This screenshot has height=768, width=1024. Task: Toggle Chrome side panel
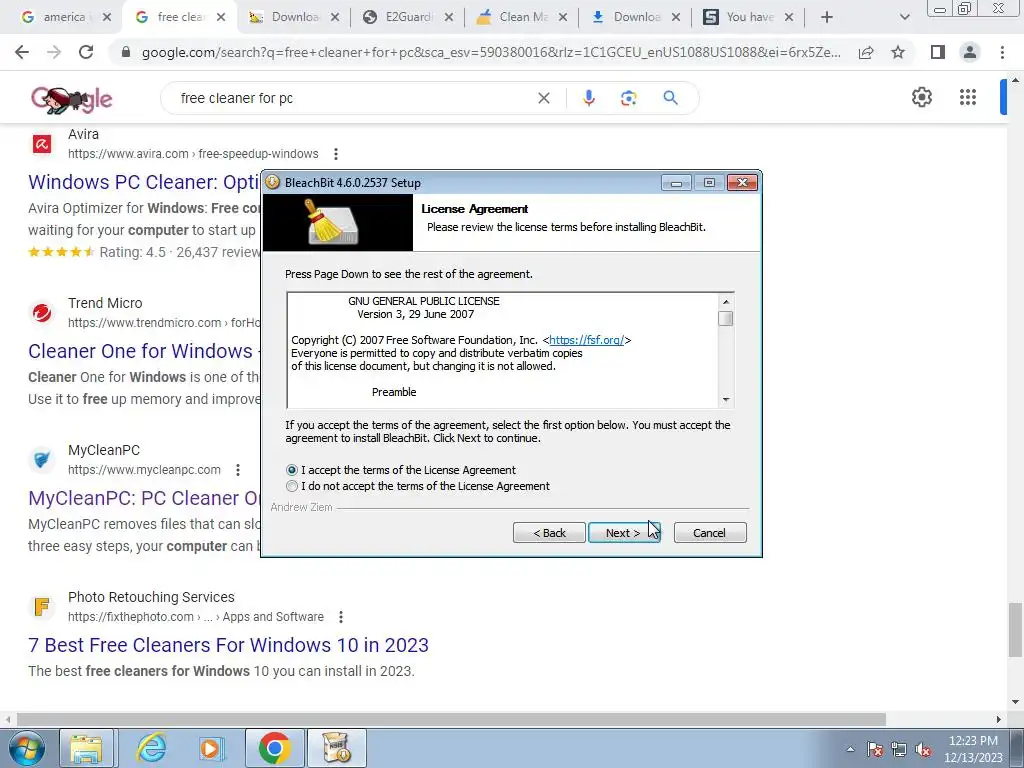click(x=938, y=52)
